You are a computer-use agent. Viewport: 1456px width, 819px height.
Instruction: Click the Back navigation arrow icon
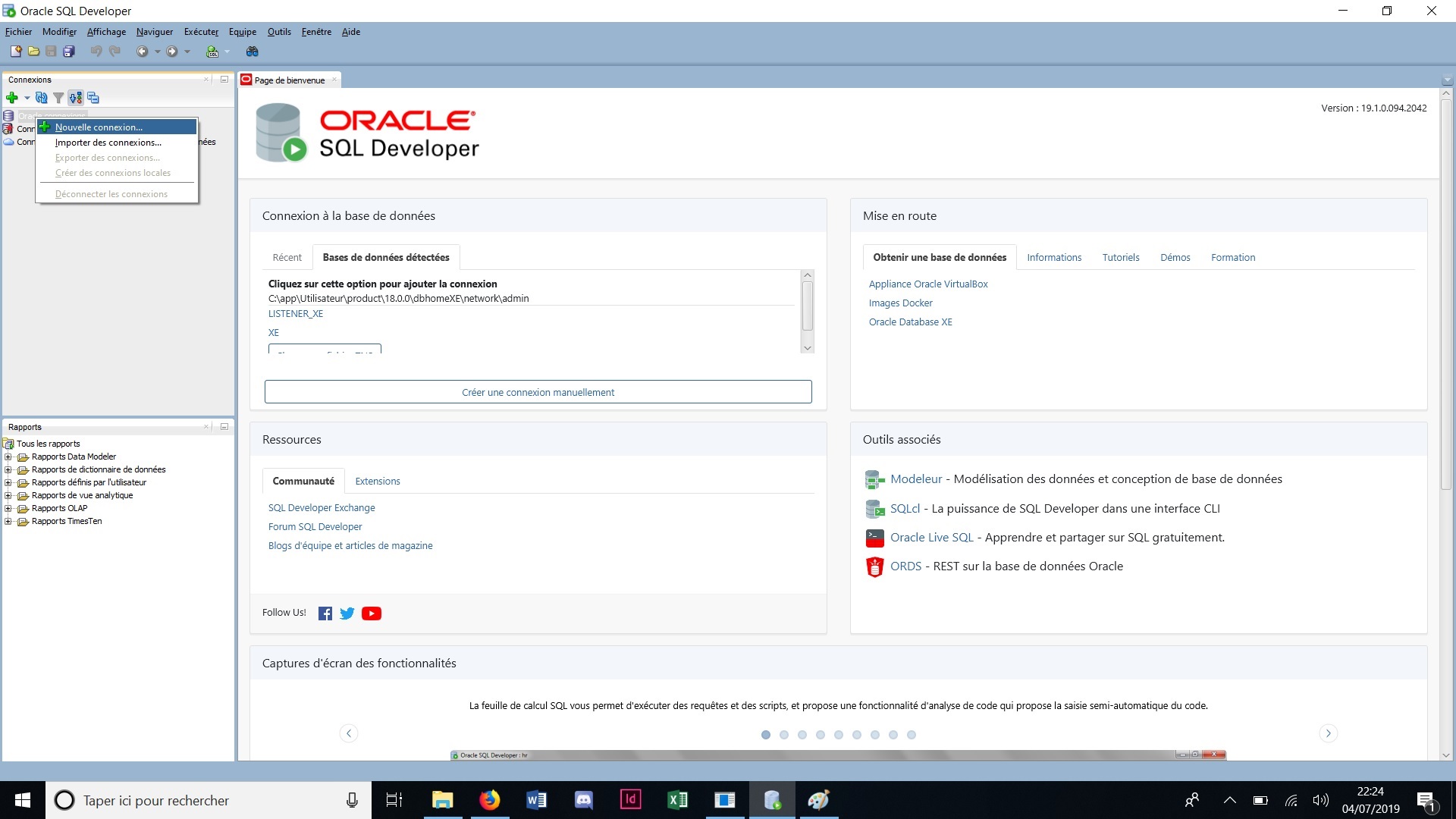(142, 52)
